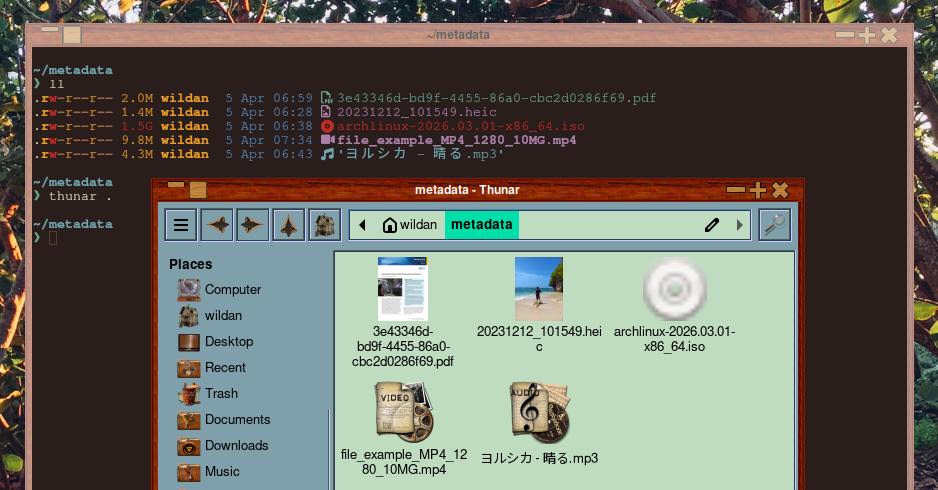
Task: Go forward to next folder
Action: click(253, 225)
